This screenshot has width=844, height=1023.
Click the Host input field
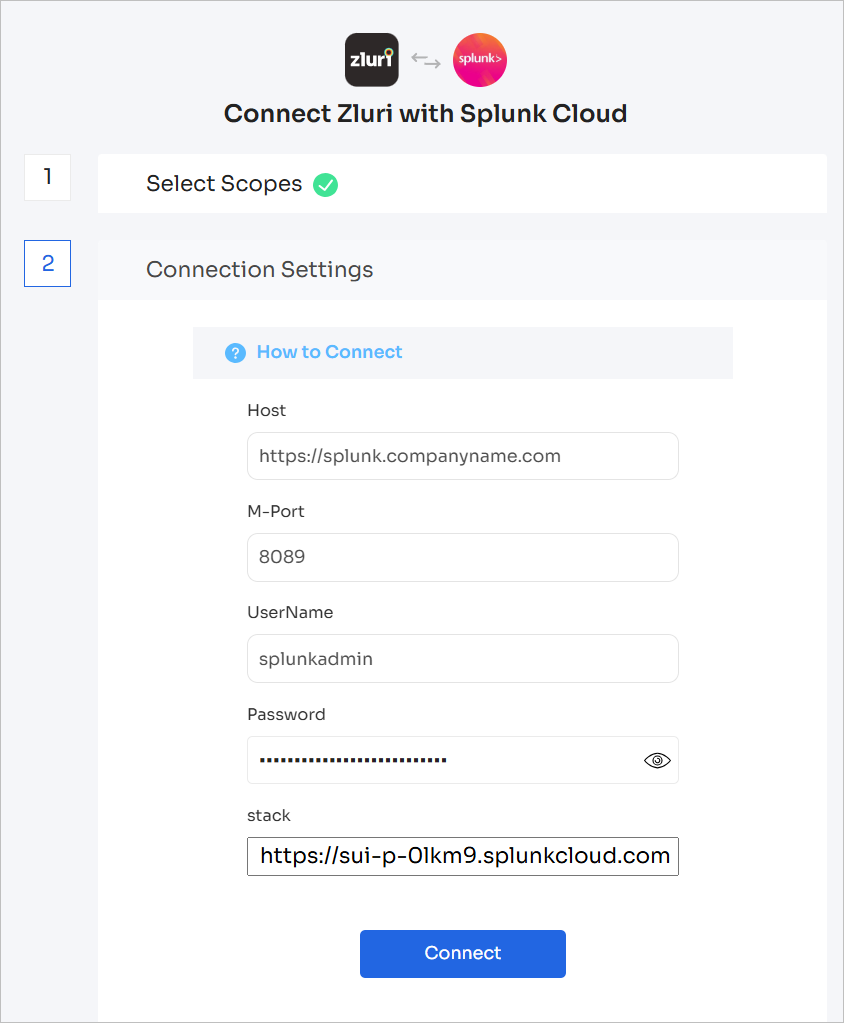[462, 456]
